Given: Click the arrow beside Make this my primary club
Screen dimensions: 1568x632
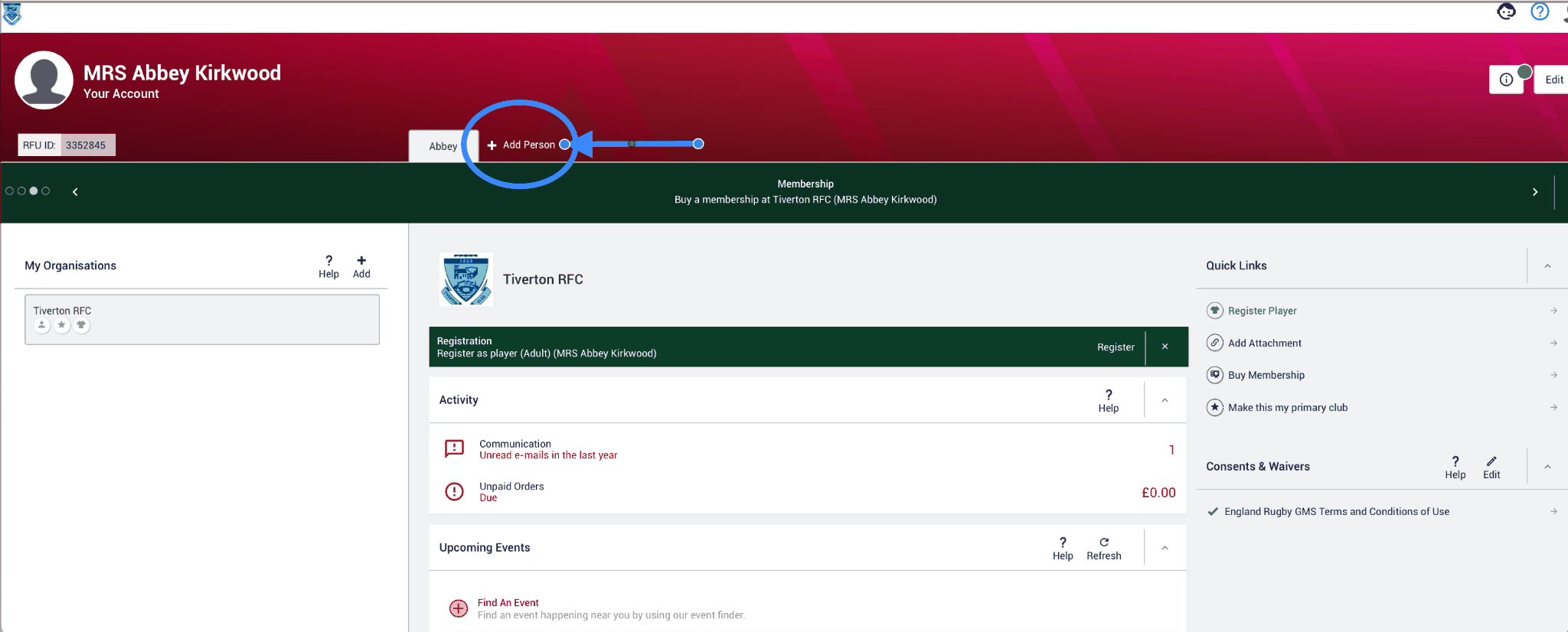Looking at the screenshot, I should pyautogui.click(x=1553, y=408).
